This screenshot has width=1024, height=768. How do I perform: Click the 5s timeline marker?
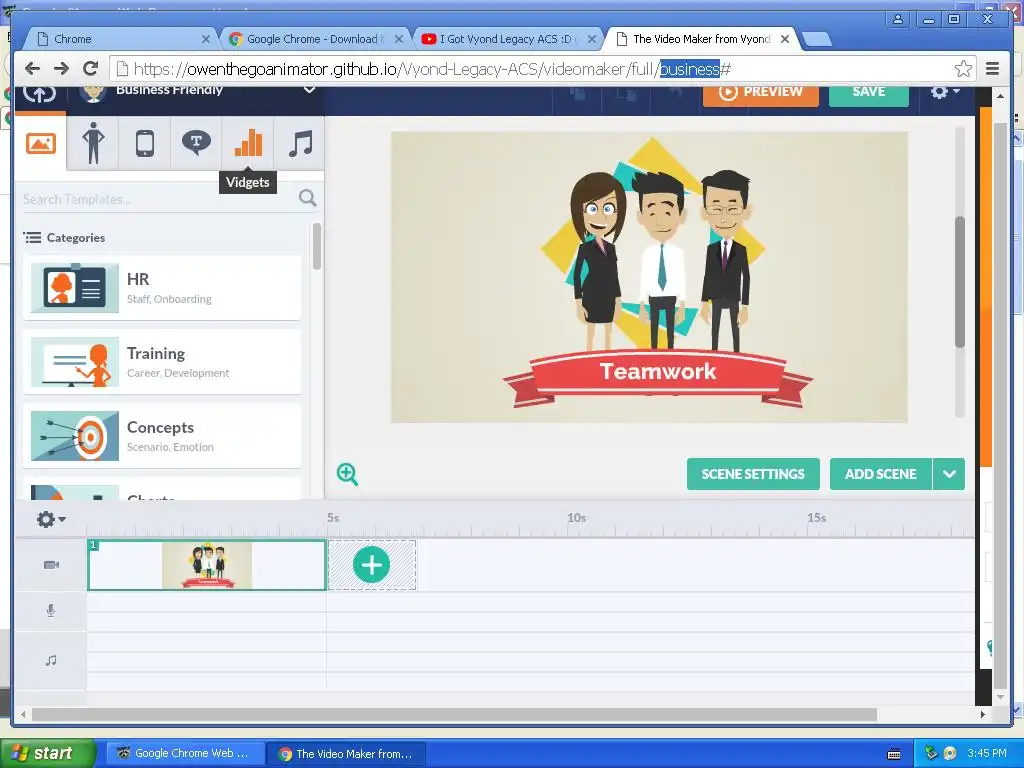(x=333, y=518)
